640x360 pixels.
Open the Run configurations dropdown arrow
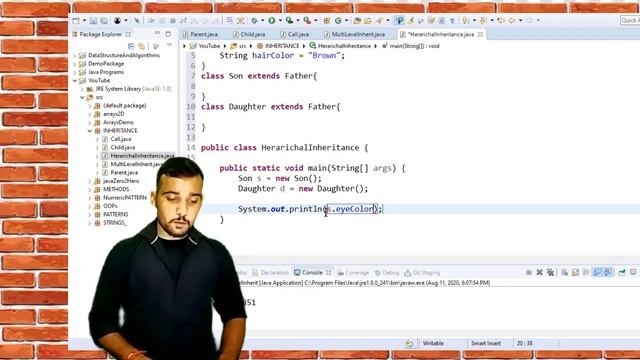280,20
